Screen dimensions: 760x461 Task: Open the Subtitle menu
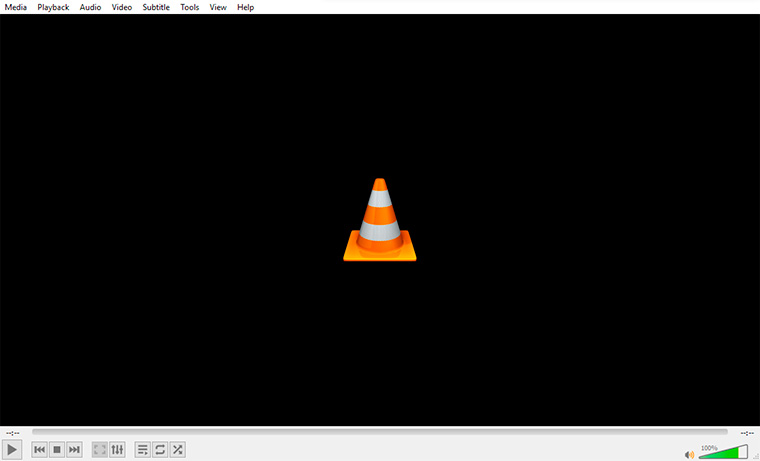(x=156, y=7)
